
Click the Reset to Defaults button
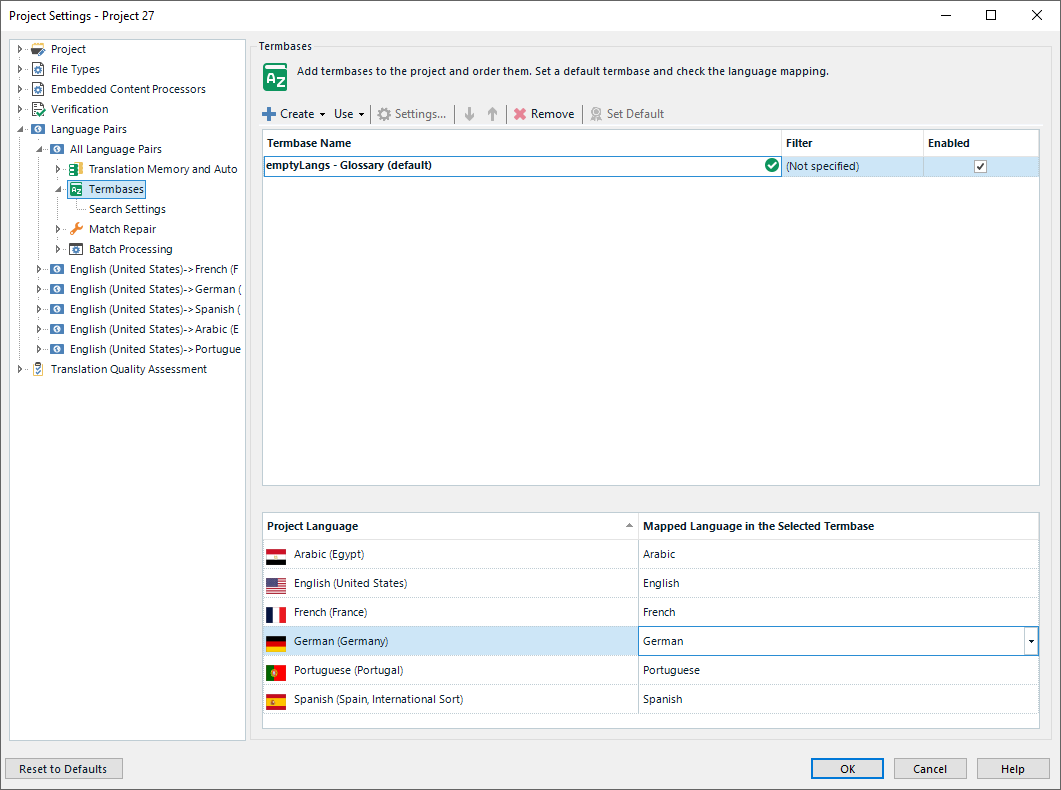click(x=64, y=769)
